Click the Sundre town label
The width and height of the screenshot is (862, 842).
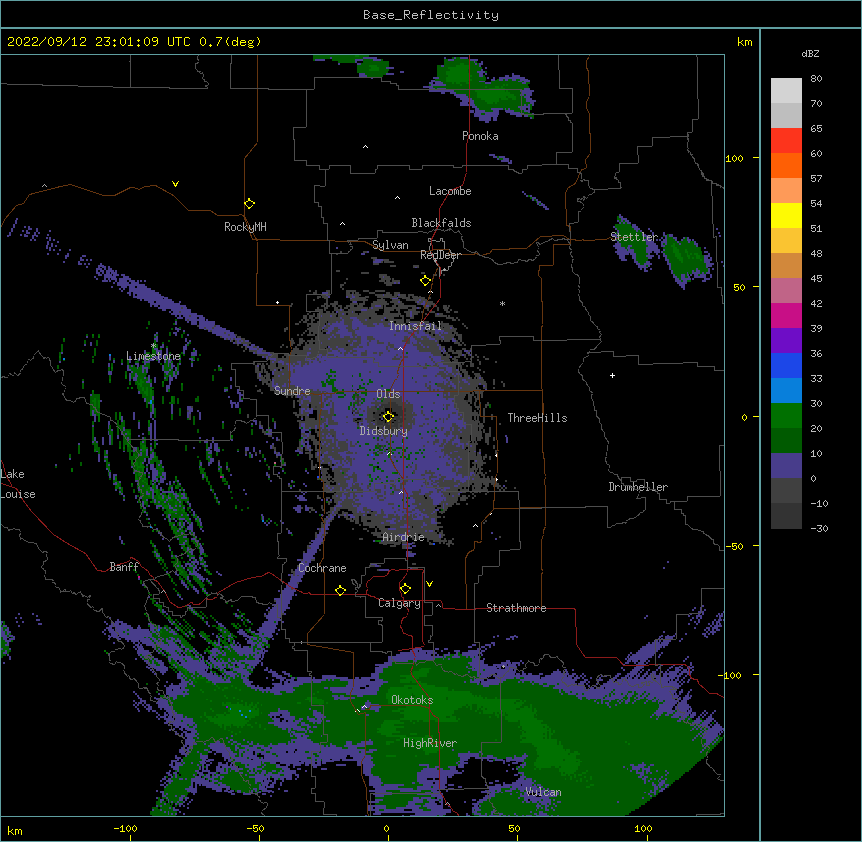coord(292,391)
